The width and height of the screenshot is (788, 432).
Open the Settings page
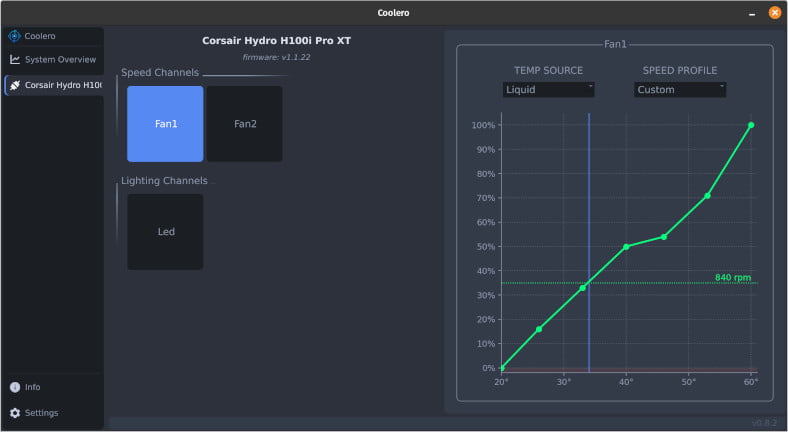54,413
